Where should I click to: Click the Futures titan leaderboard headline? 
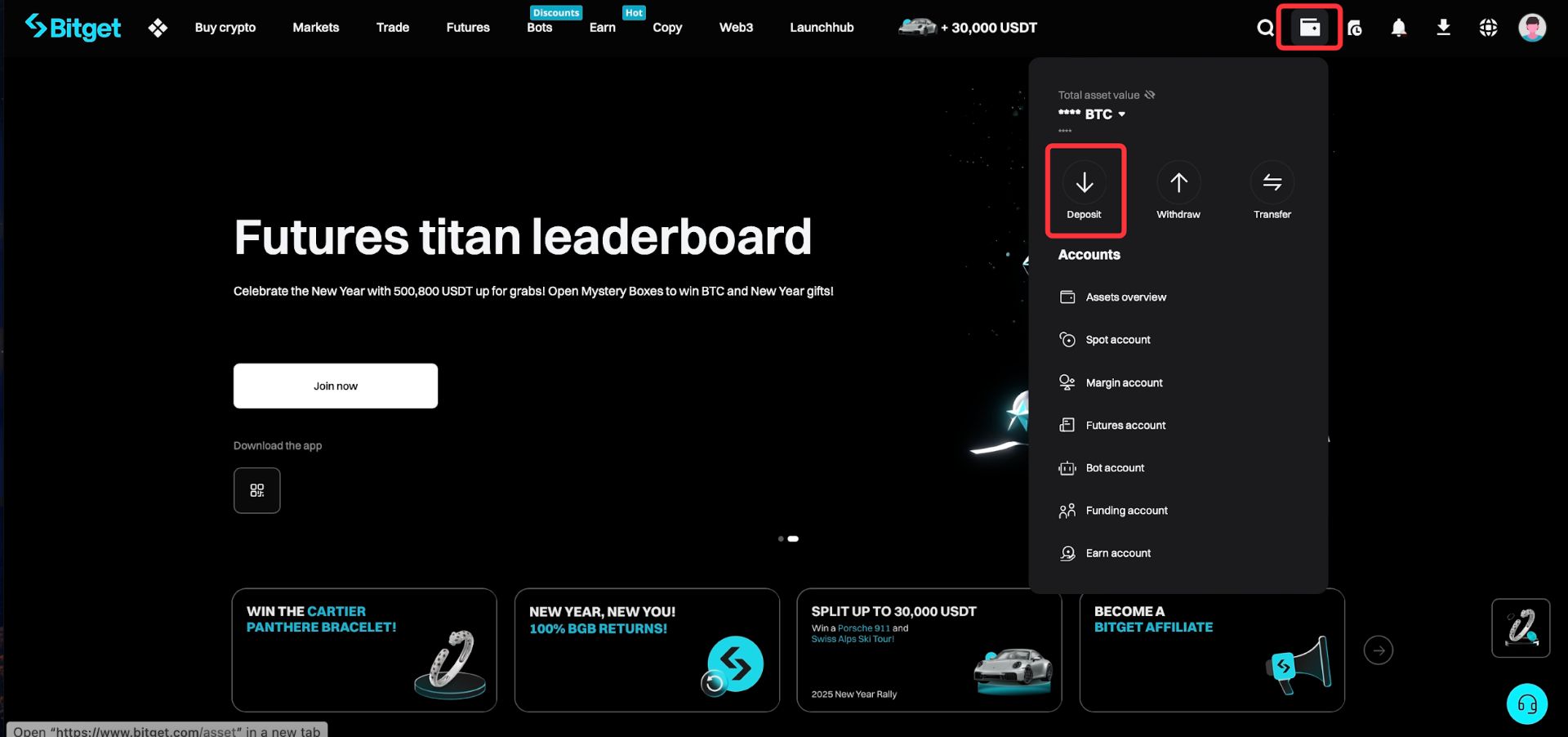click(x=523, y=237)
